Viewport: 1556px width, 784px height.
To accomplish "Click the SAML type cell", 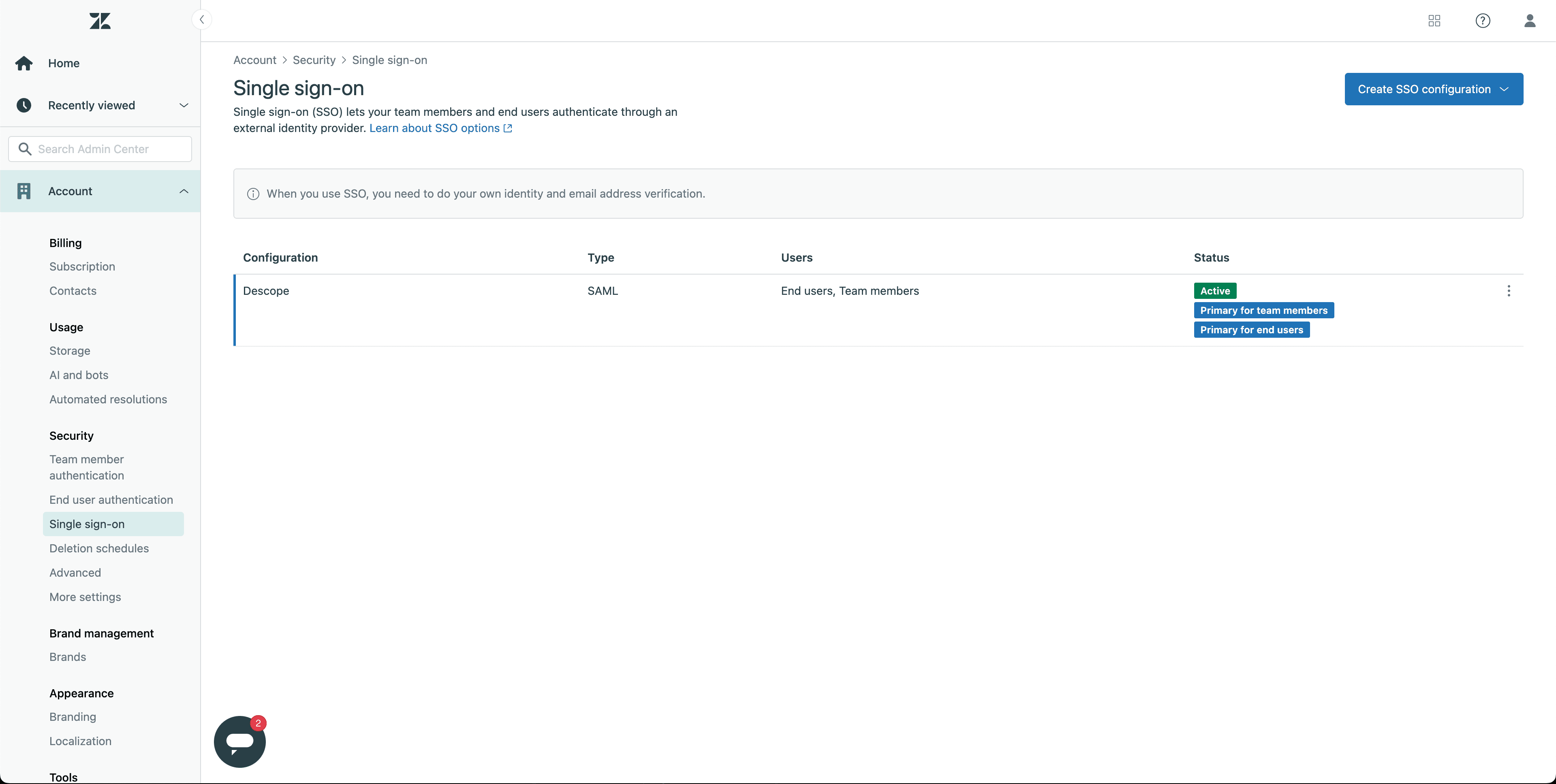I will coord(603,290).
